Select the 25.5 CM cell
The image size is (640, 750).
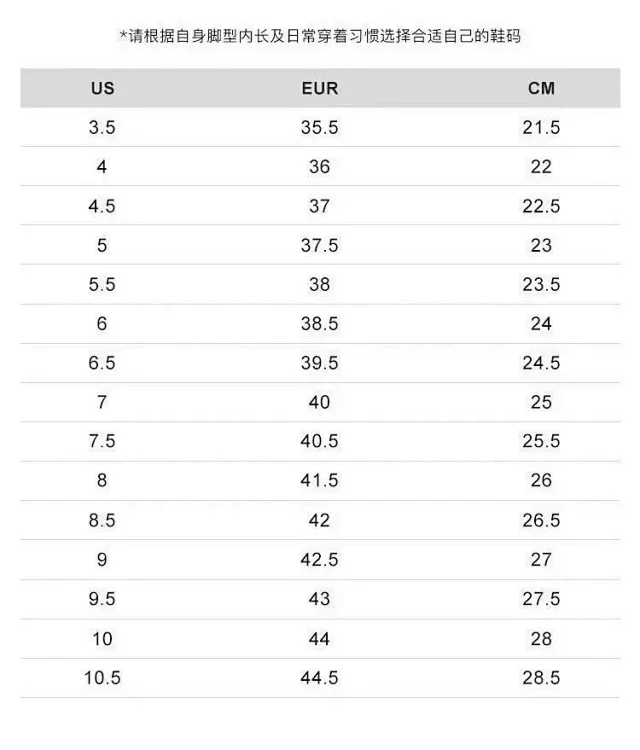pyautogui.click(x=541, y=441)
